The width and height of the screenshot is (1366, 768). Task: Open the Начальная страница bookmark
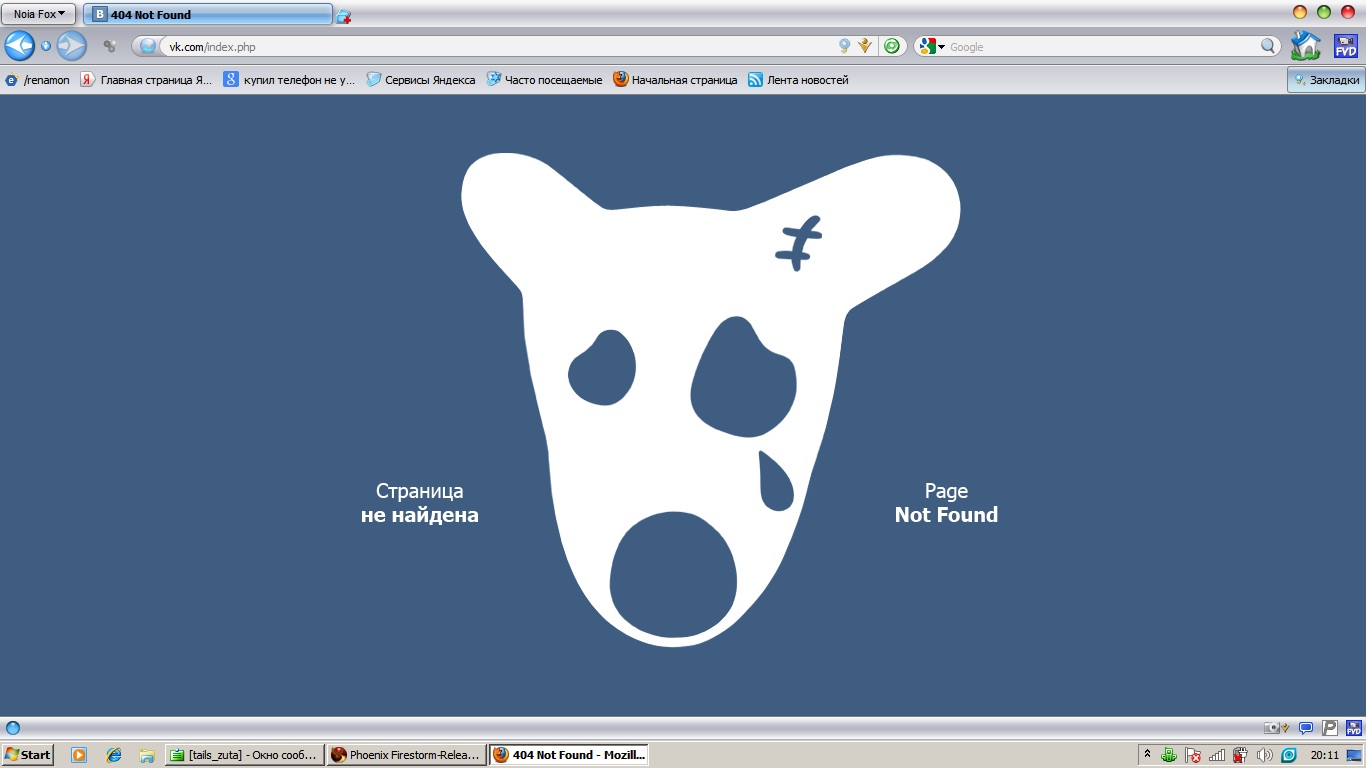pyautogui.click(x=675, y=80)
